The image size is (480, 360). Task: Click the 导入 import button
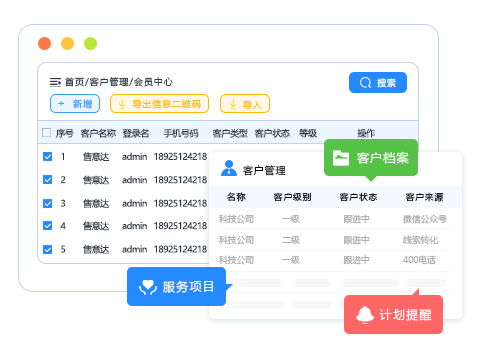pyautogui.click(x=245, y=104)
